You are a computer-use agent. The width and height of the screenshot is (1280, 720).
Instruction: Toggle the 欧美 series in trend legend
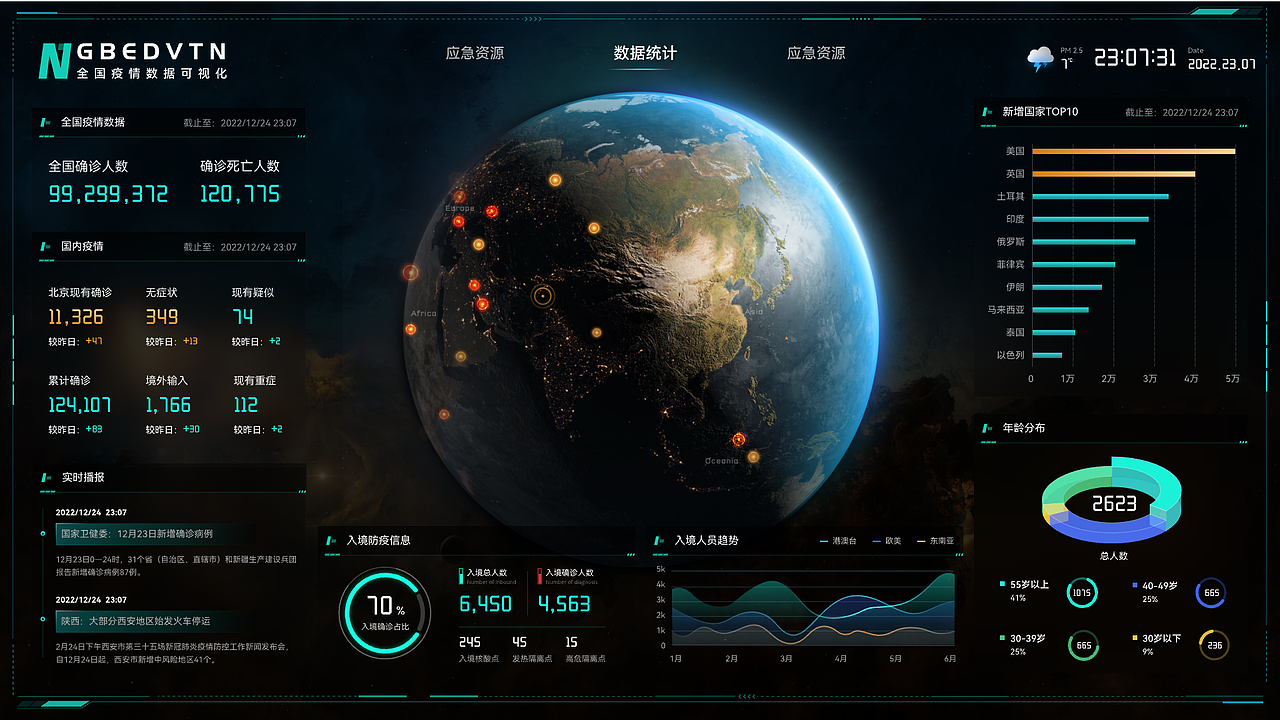point(886,541)
